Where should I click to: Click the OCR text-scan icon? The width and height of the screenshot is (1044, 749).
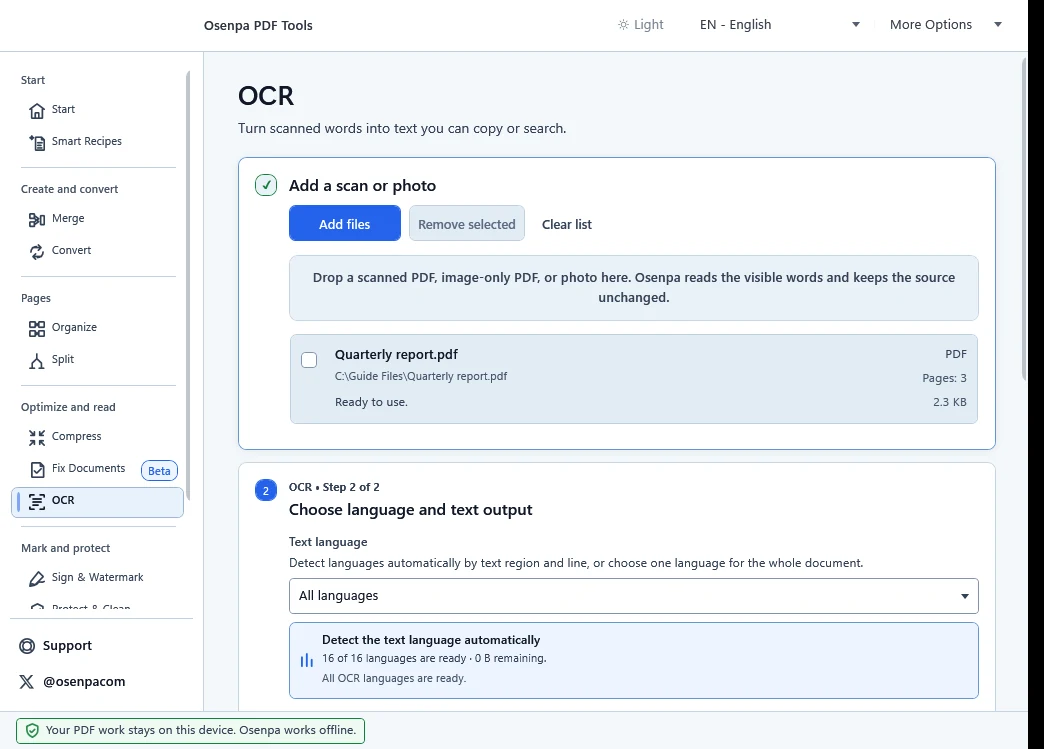click(37, 501)
